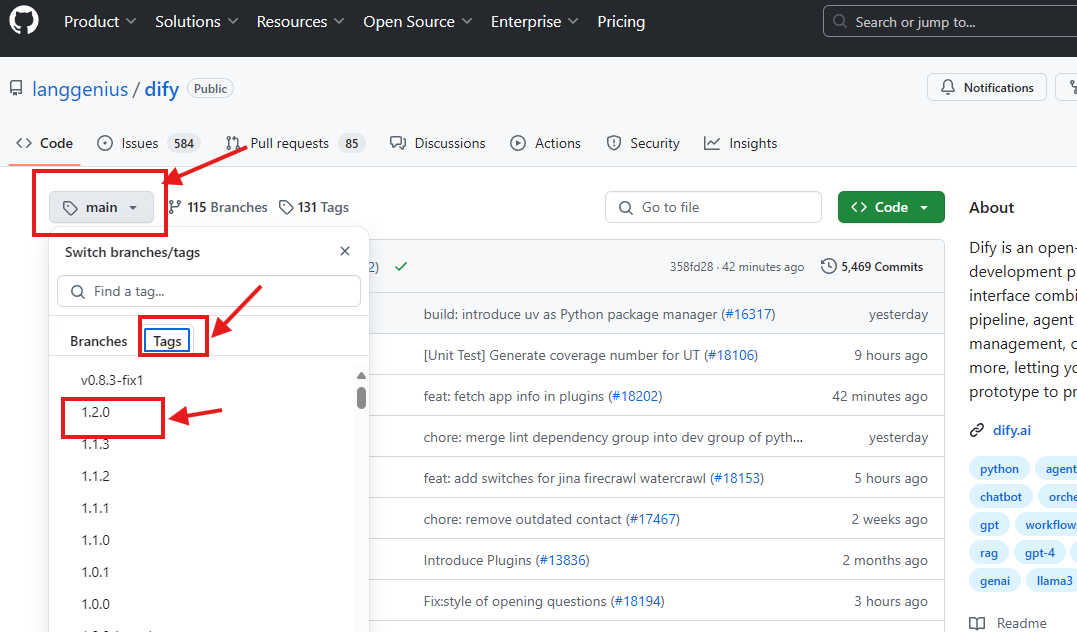Expand the Open Source menu
1077x632 pixels.
[x=418, y=22]
